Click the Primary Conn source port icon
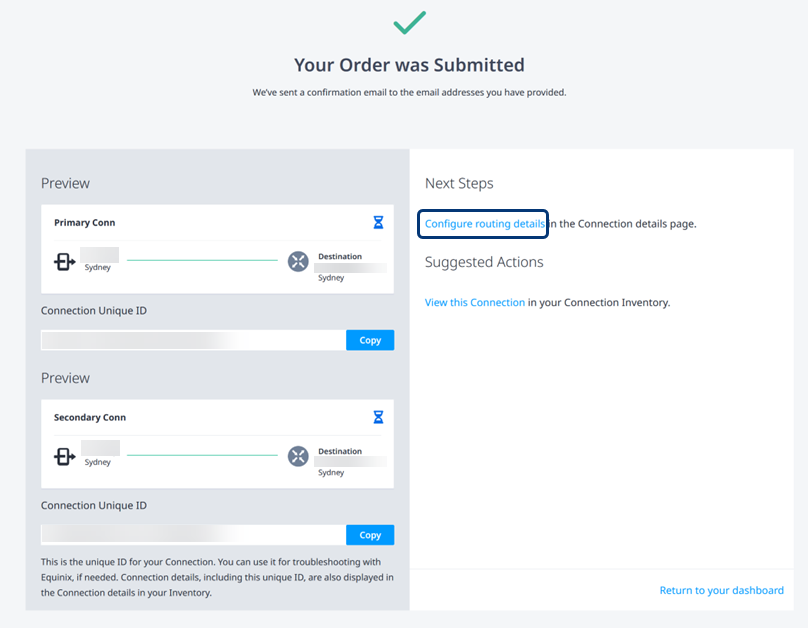Screen dimensions: 808x628 [x=65, y=262]
